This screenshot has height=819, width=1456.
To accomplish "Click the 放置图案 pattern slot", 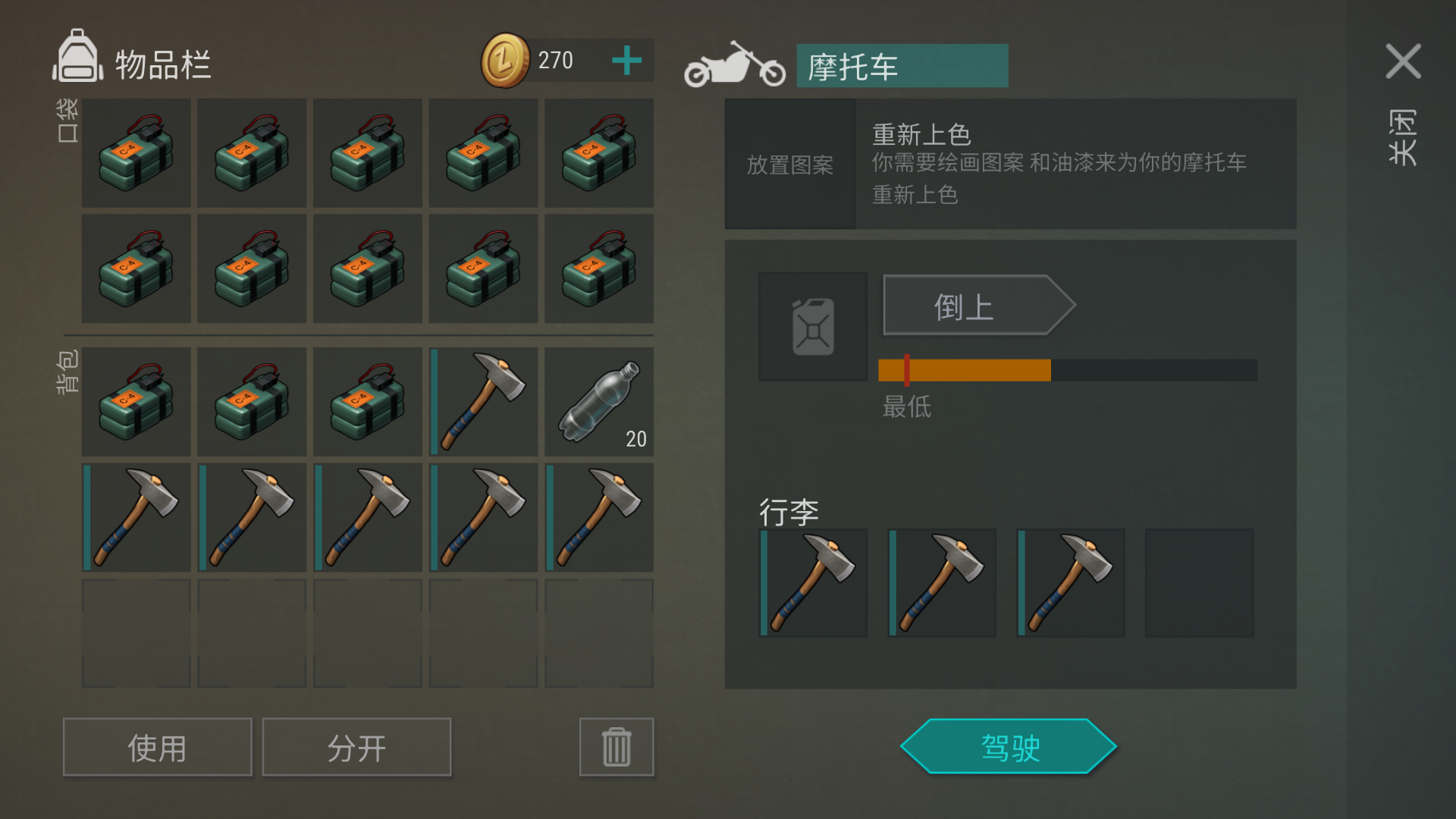I will [790, 164].
